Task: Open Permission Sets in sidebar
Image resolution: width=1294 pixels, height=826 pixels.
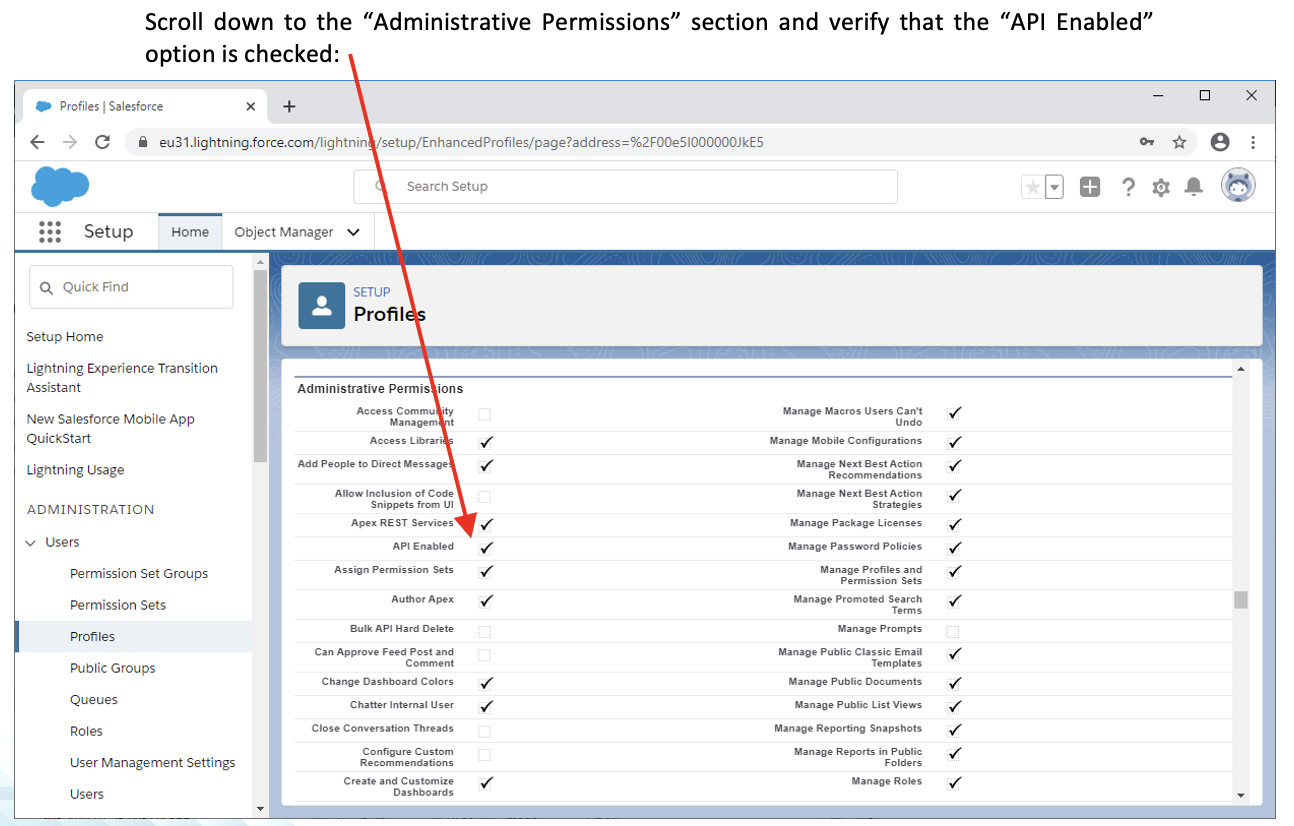Action: tap(117, 605)
